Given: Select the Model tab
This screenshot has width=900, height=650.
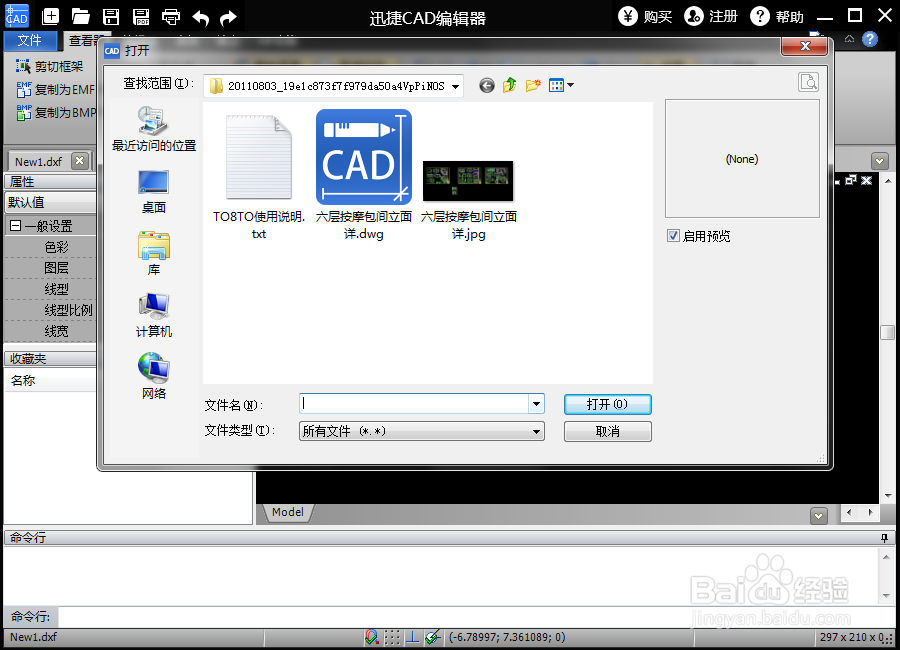Looking at the screenshot, I should pyautogui.click(x=286, y=512).
